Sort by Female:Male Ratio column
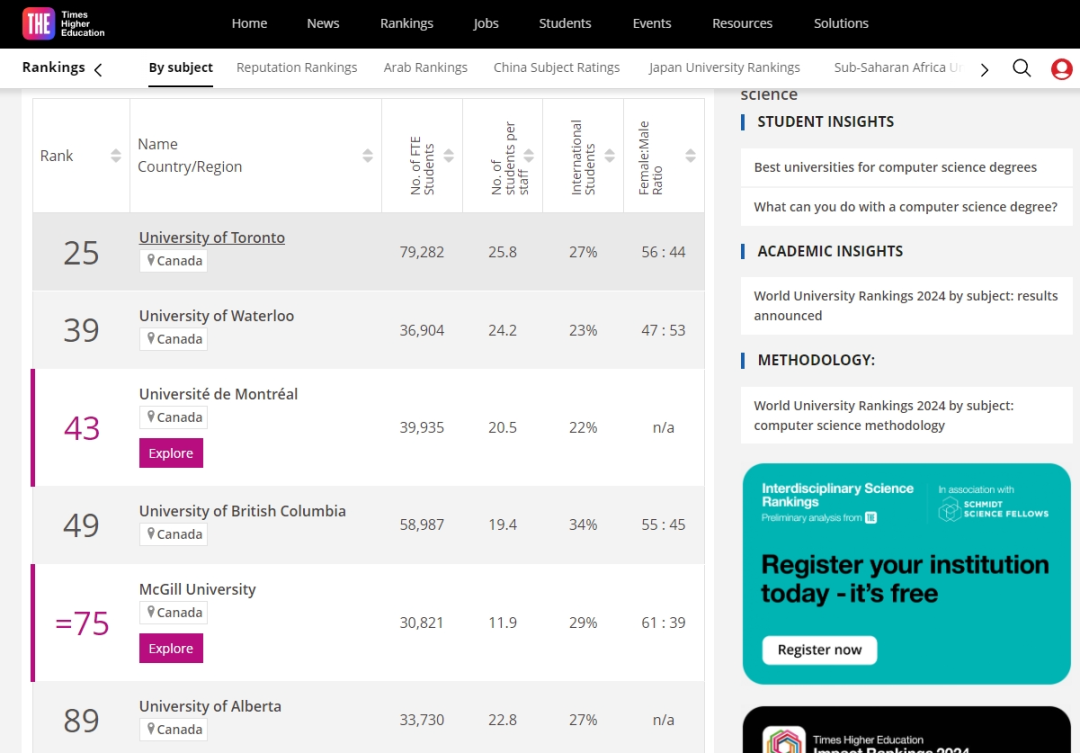1080x753 pixels. [690, 156]
